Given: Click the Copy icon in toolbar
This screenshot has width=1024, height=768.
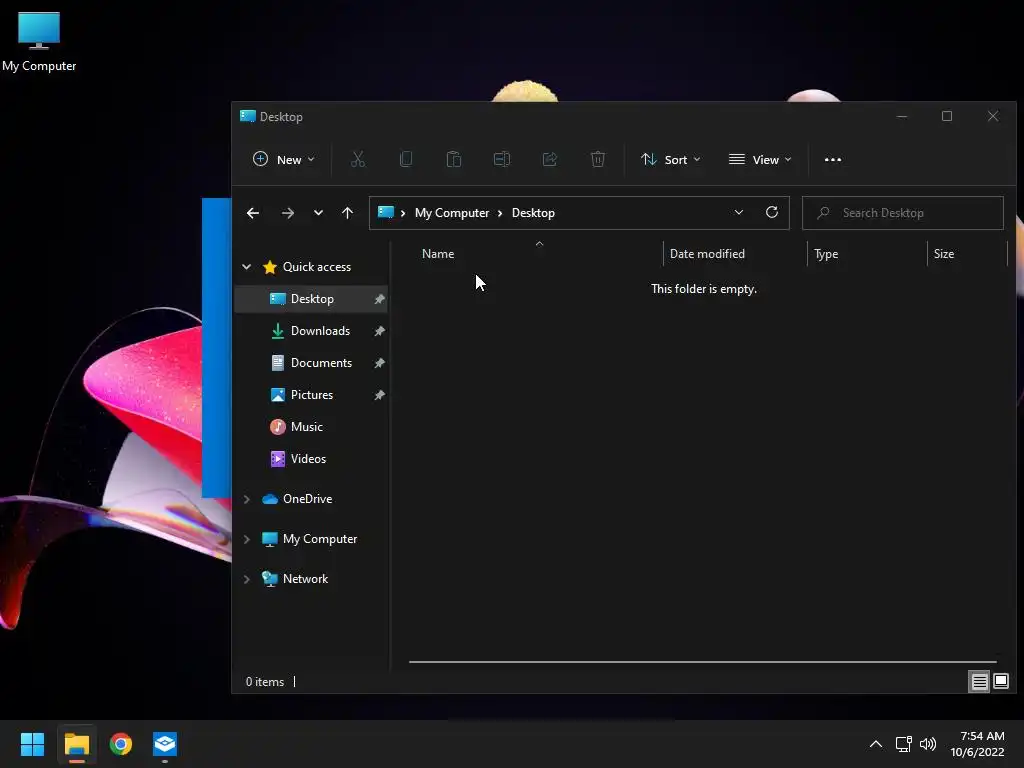Looking at the screenshot, I should tap(406, 159).
